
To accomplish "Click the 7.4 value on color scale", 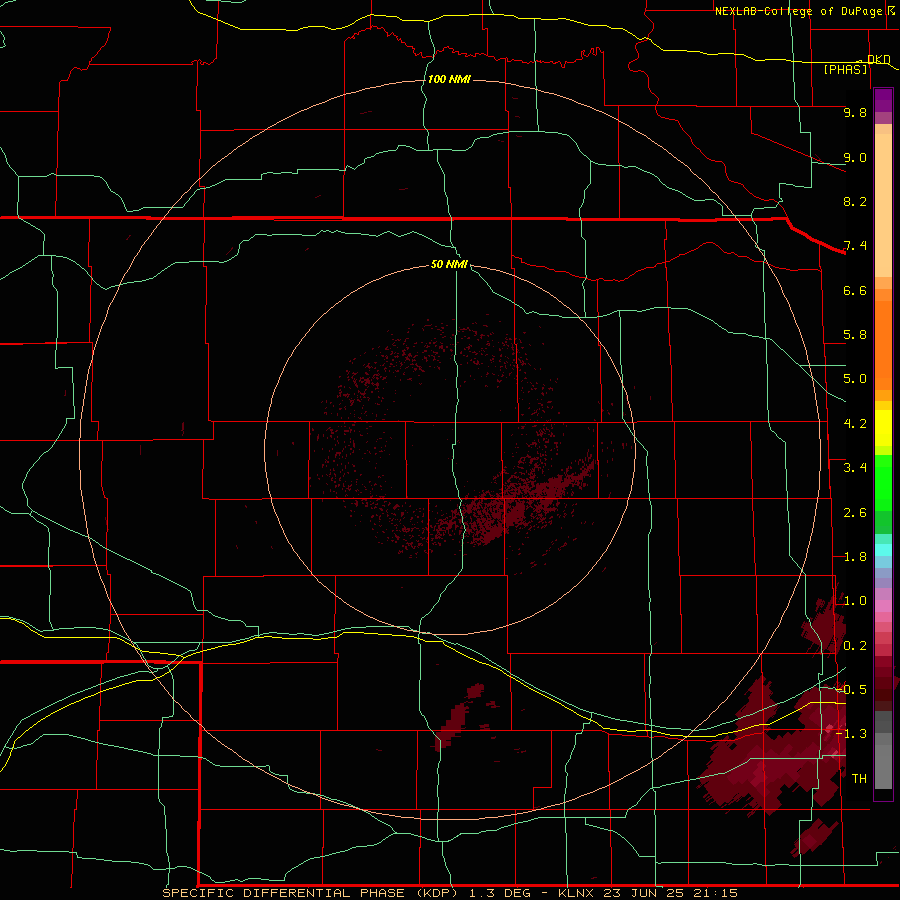I will [x=855, y=246].
